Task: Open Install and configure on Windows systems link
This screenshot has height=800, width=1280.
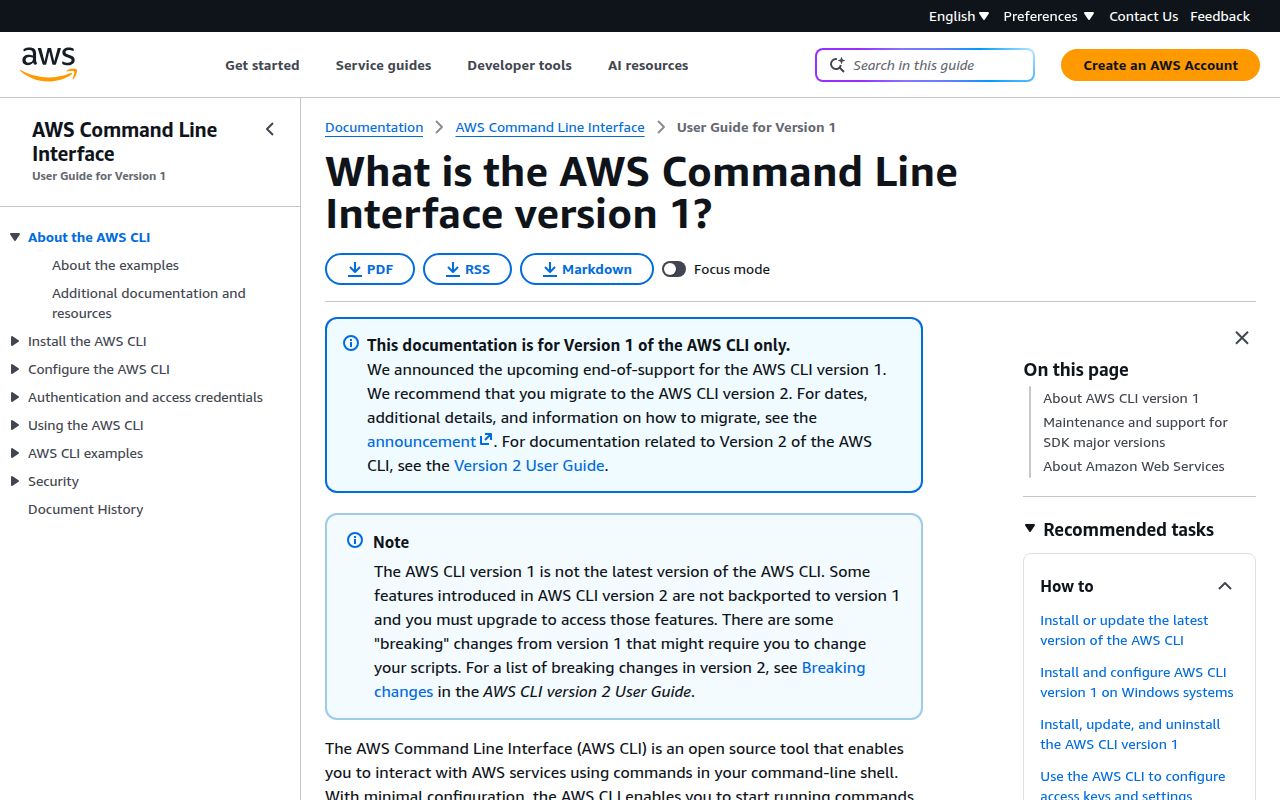Action: (x=1137, y=682)
